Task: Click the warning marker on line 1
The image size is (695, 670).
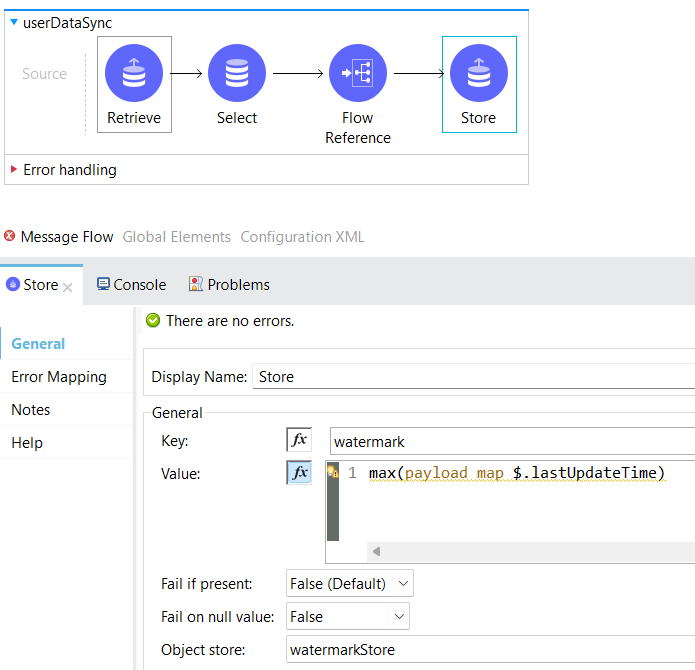Action: 333,472
